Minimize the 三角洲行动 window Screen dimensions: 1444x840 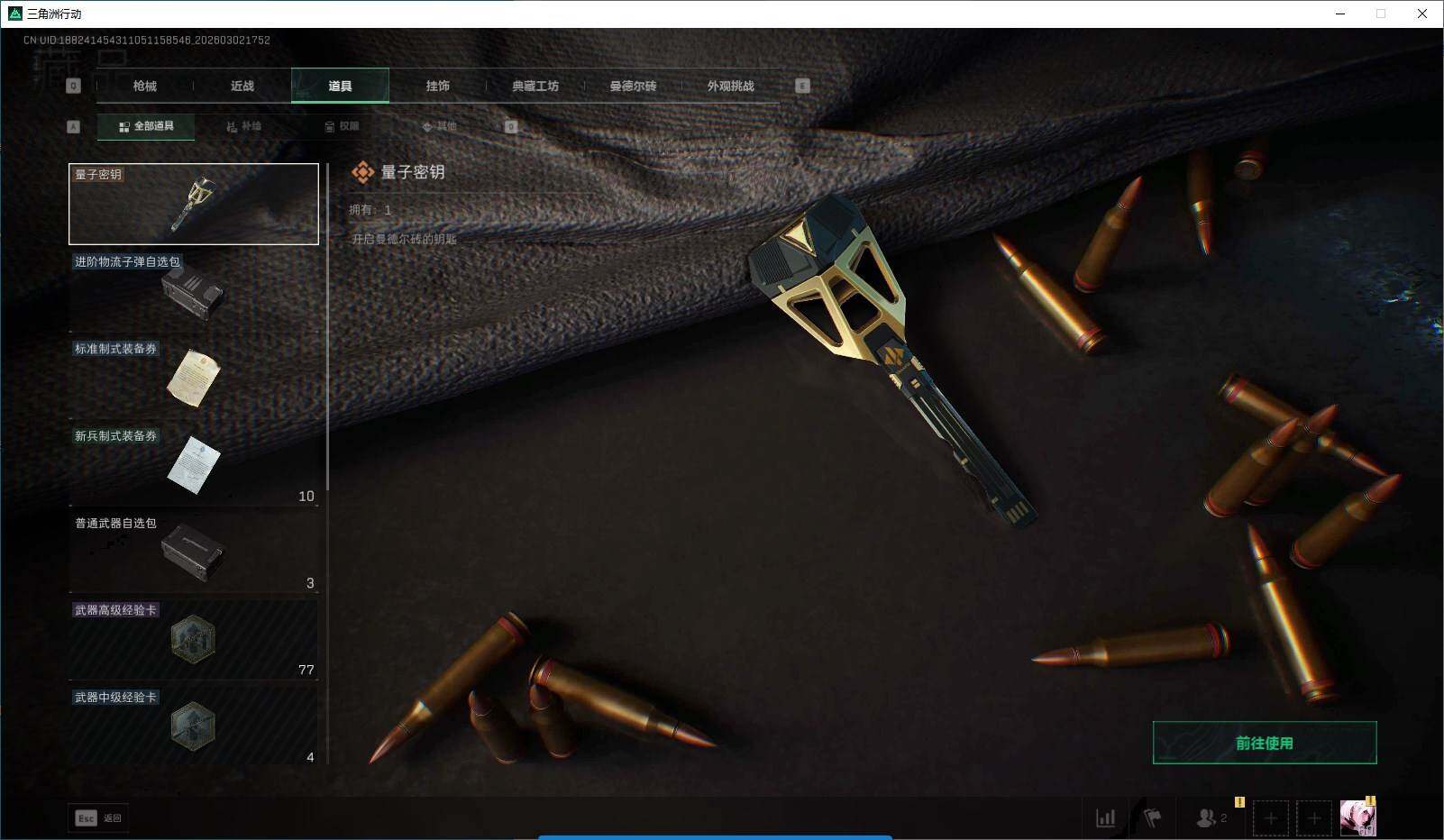click(1340, 14)
